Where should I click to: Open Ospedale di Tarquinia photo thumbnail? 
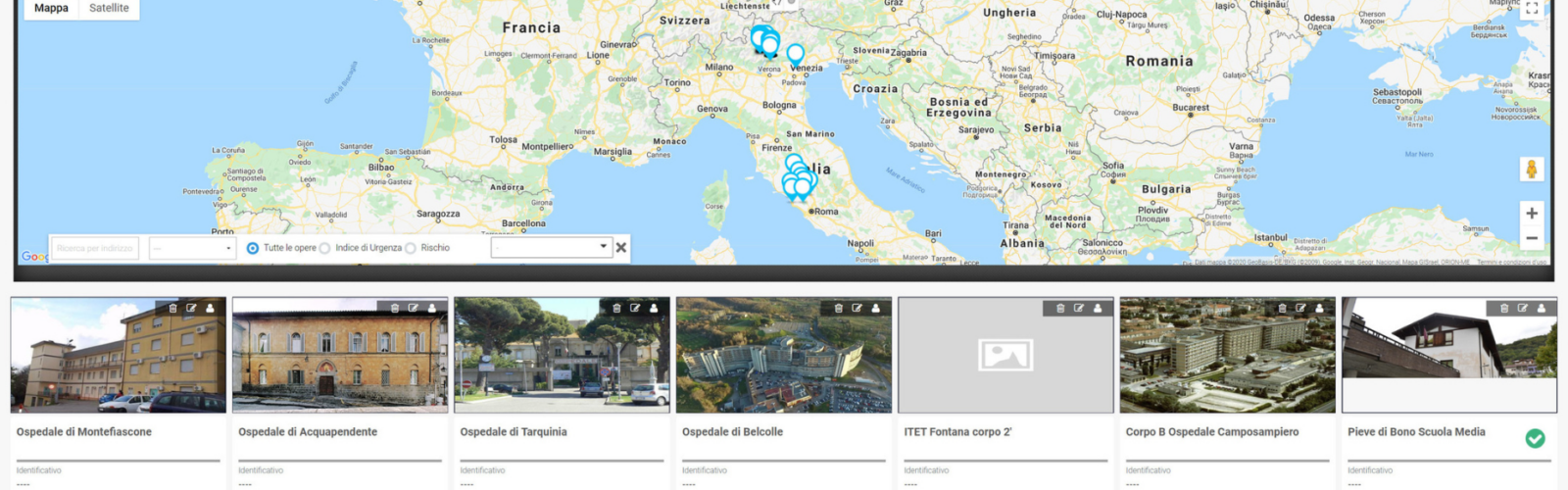click(563, 355)
